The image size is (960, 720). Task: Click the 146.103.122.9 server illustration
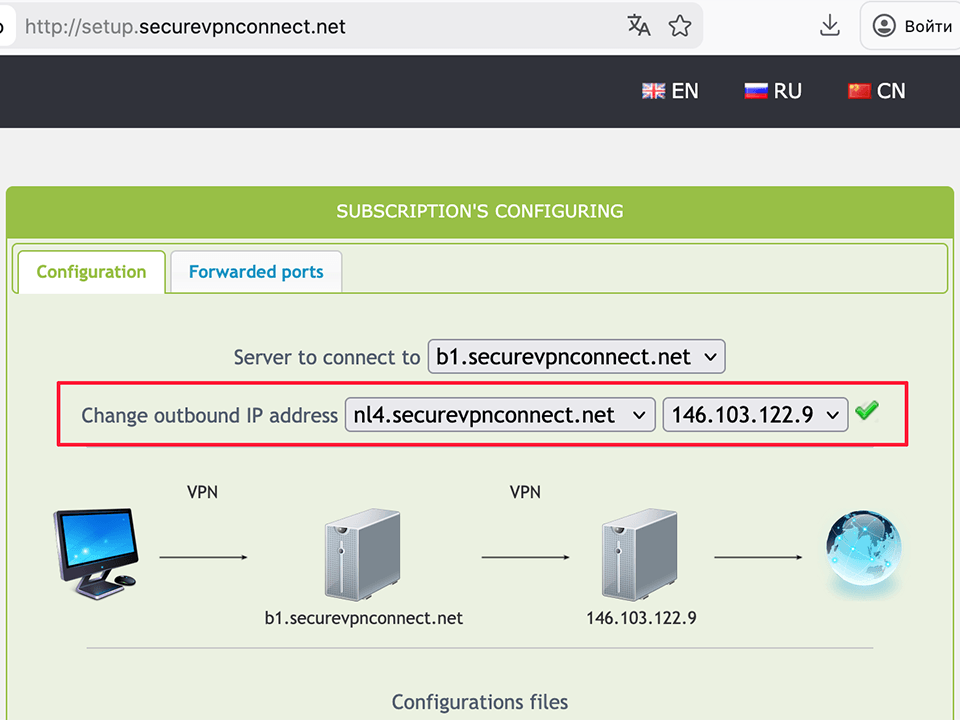pos(640,554)
